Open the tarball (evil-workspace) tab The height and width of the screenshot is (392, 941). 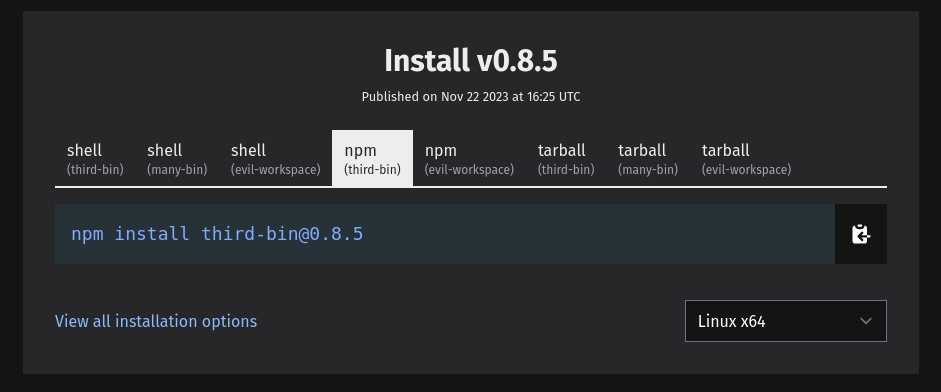(747, 158)
